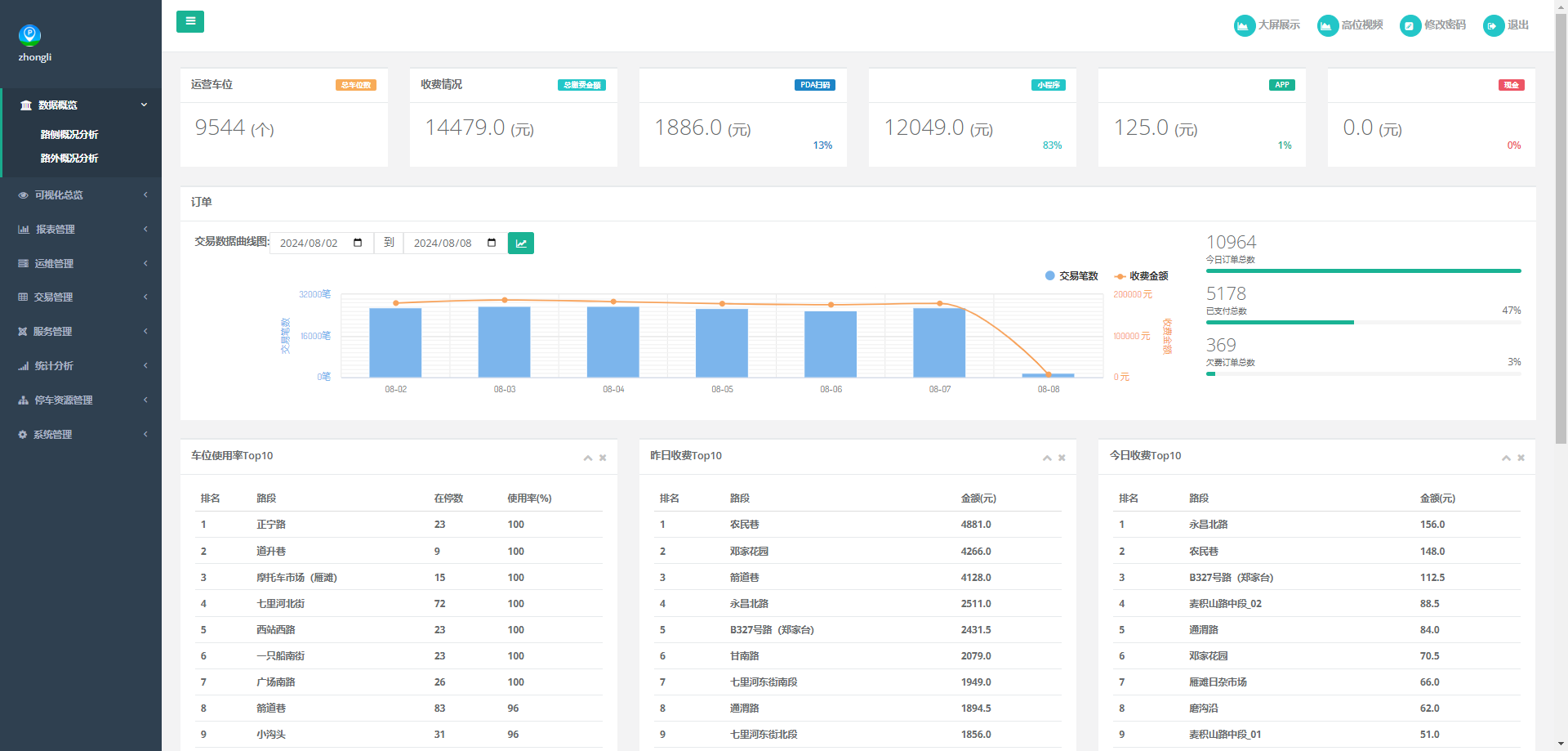The image size is (1568, 751).
Task: Click the icon beside 服务管理
Action: 23,332
